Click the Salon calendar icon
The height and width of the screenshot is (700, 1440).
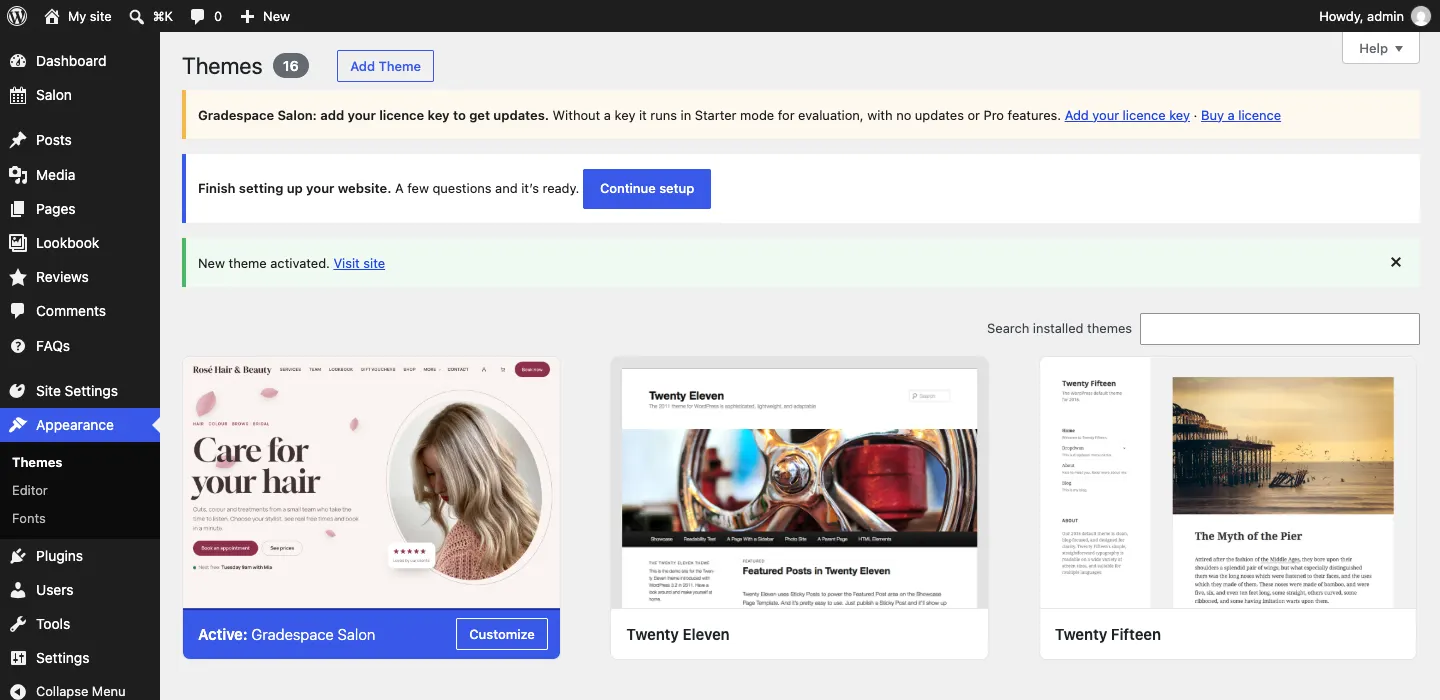coord(18,95)
